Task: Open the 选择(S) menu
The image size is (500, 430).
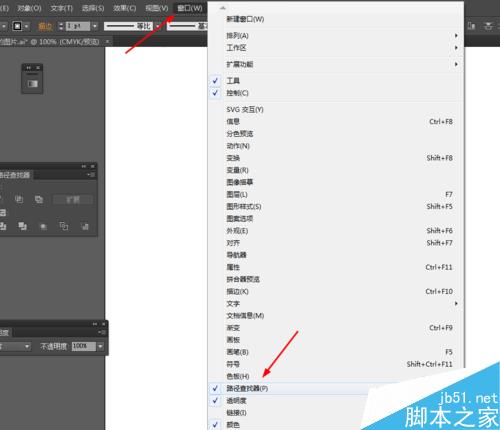Action: click(93, 8)
